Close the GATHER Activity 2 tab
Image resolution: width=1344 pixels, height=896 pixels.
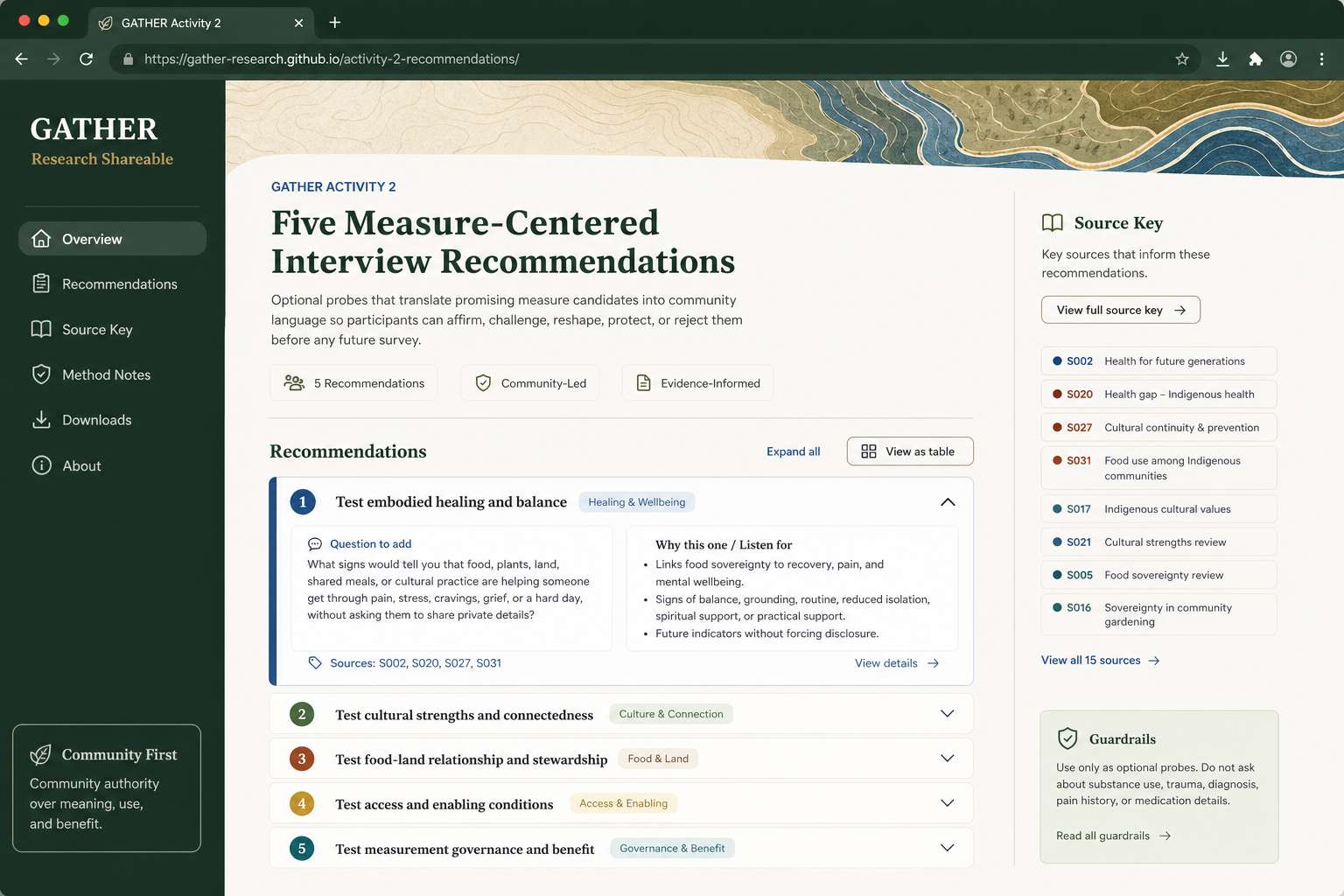298,23
